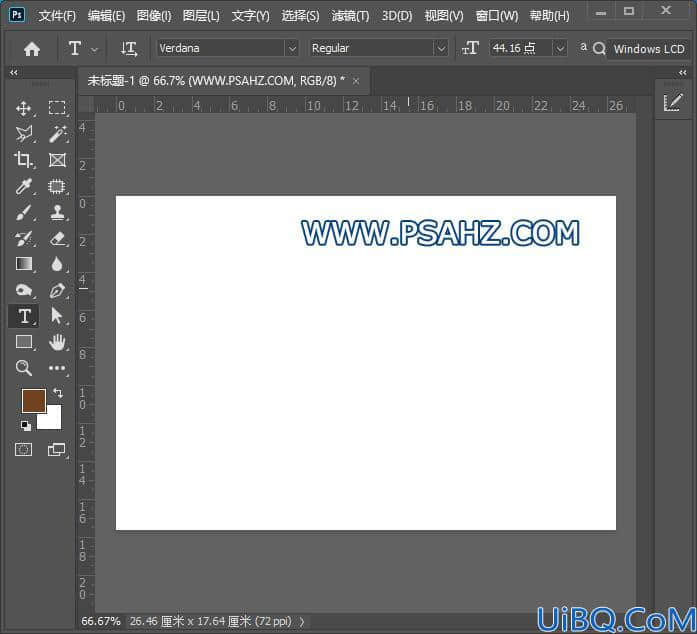Viewport: 697px width, 634px height.
Task: Open the 编辑(E) menu
Action: pyautogui.click(x=106, y=16)
